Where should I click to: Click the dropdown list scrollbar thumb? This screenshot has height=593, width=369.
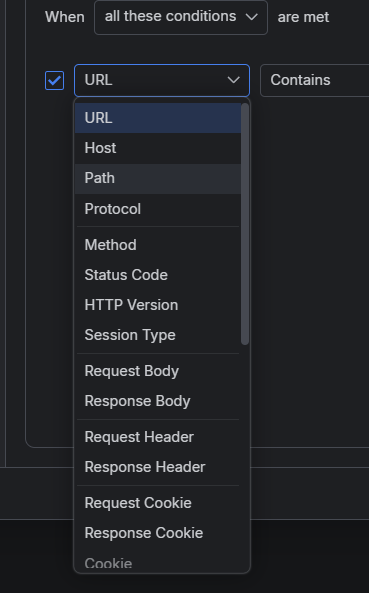[x=245, y=224]
